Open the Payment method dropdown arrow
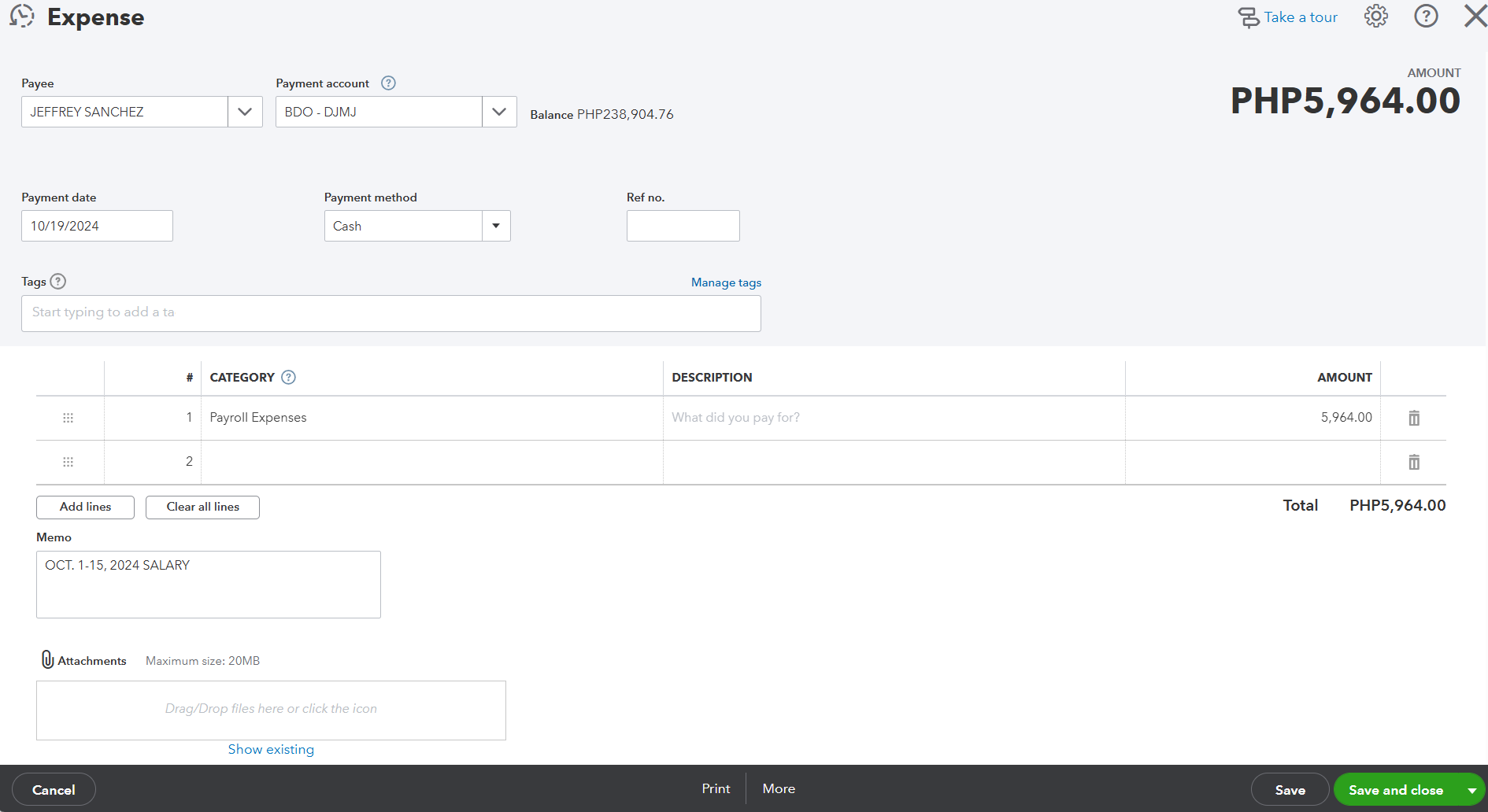1488x812 pixels. 496,226
